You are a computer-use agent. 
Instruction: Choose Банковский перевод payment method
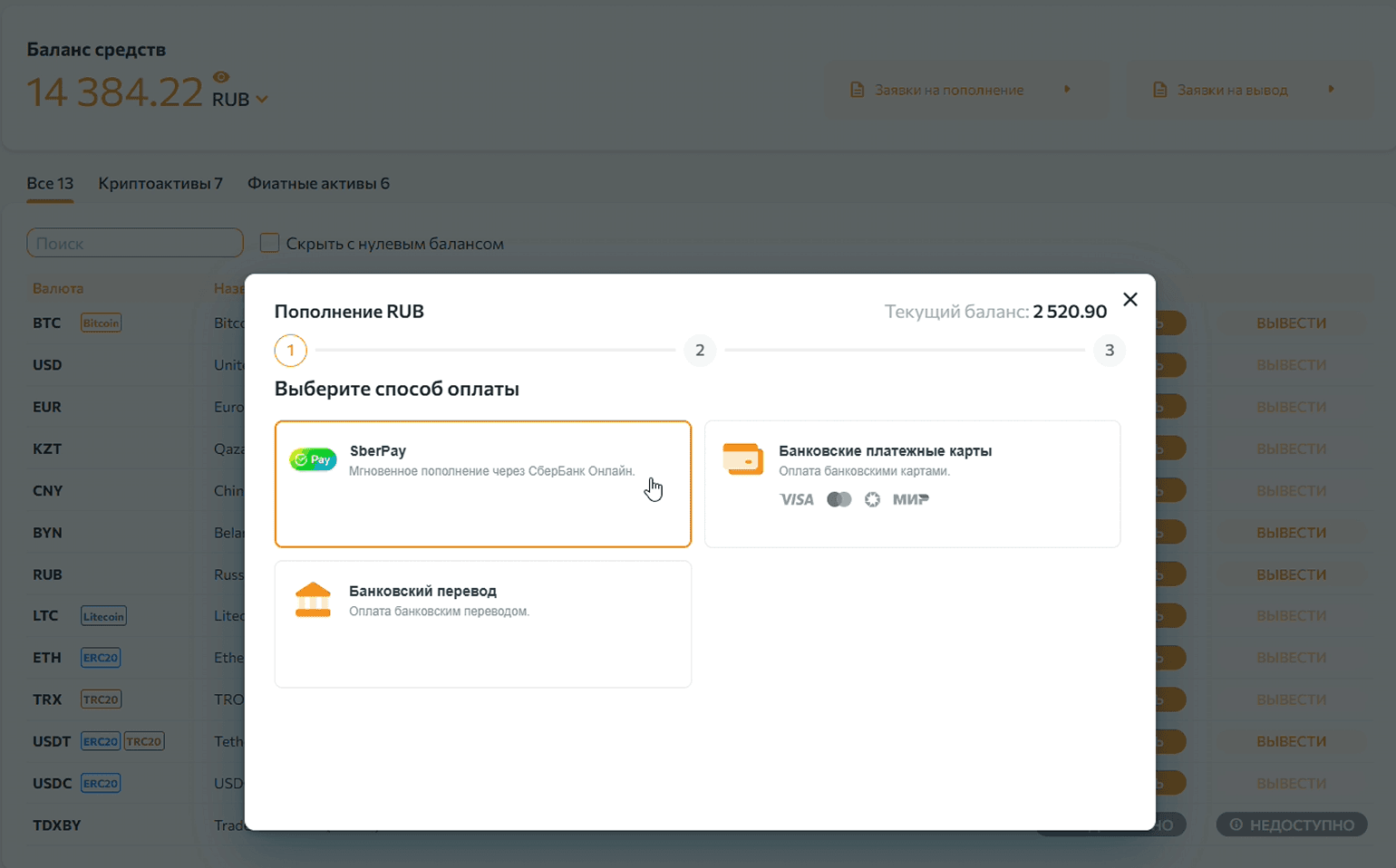tap(482, 624)
